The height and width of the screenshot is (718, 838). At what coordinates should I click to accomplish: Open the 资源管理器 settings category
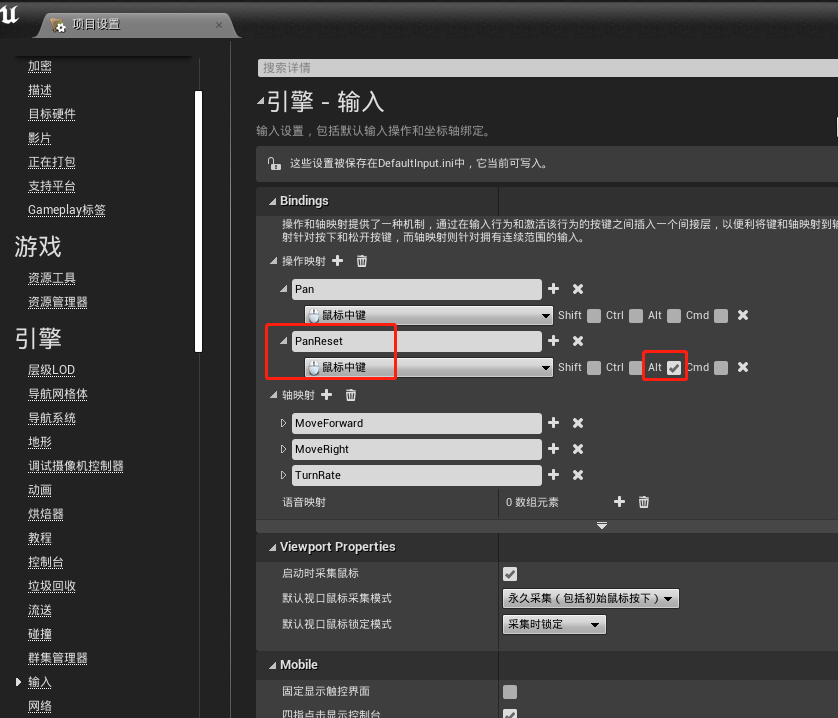coord(57,302)
